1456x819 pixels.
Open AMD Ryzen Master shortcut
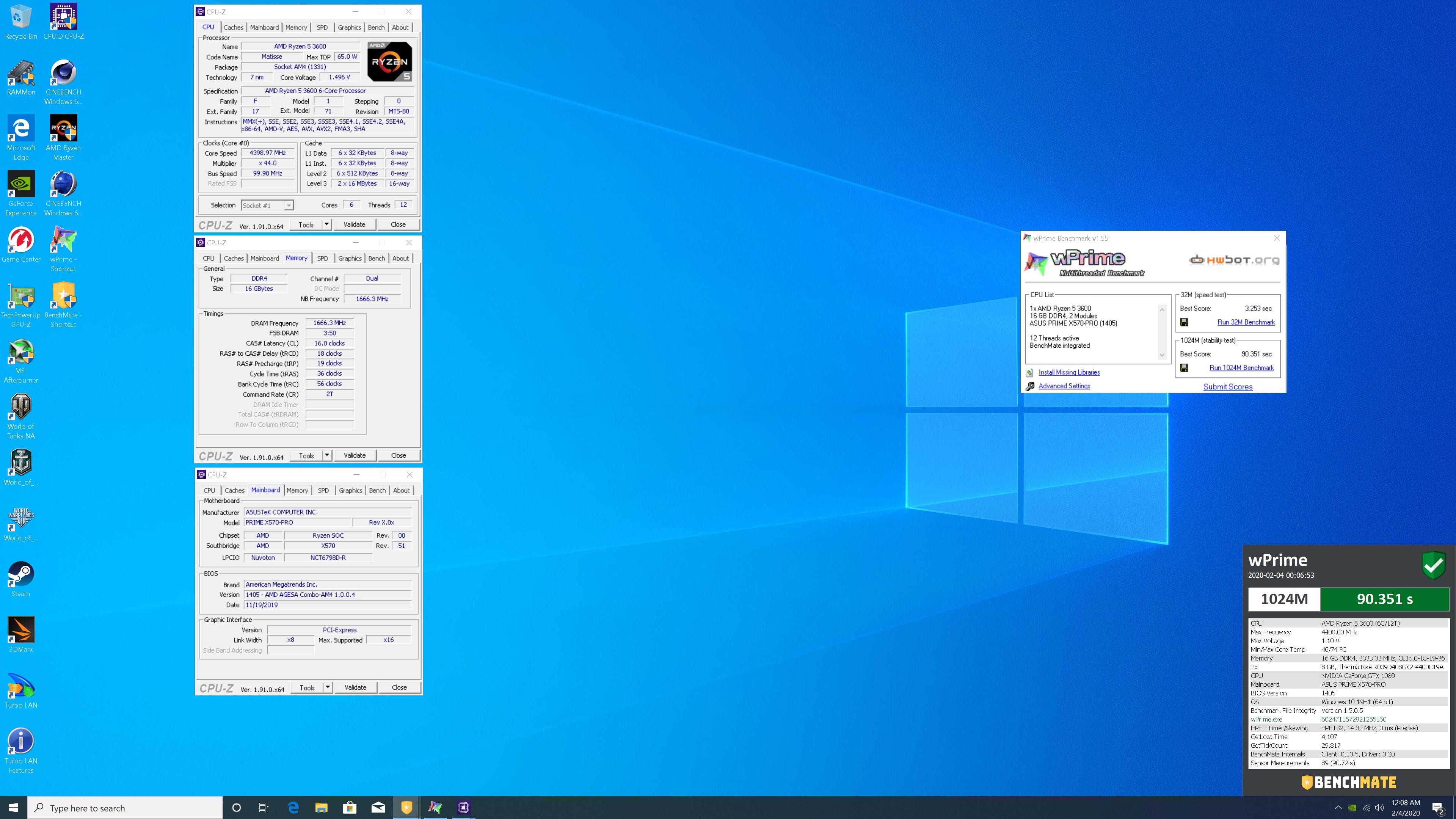[x=63, y=138]
